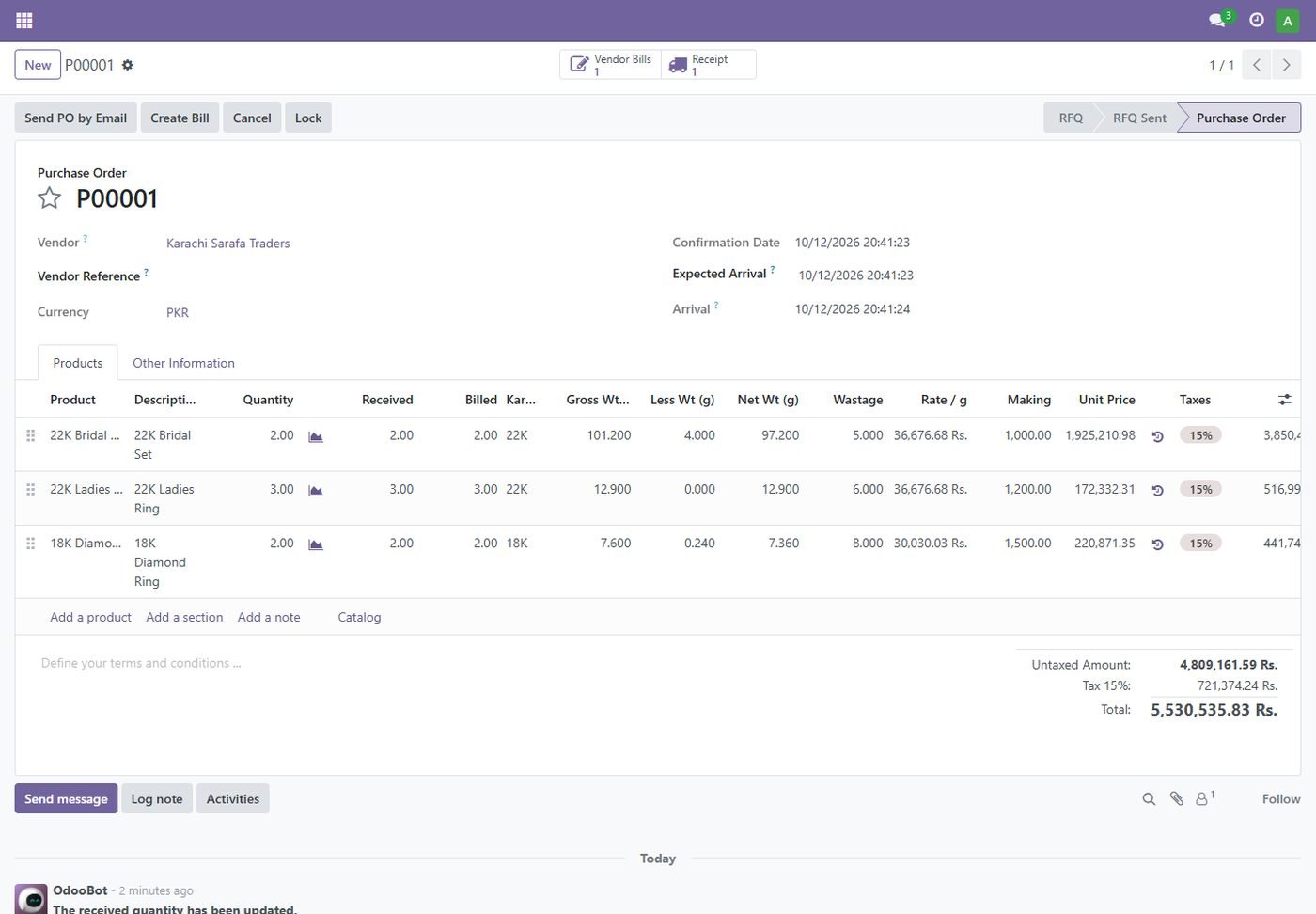The height and width of the screenshot is (914, 1316).
Task: Grab the drag handle of 22K Ladies row
Action: coord(30,489)
